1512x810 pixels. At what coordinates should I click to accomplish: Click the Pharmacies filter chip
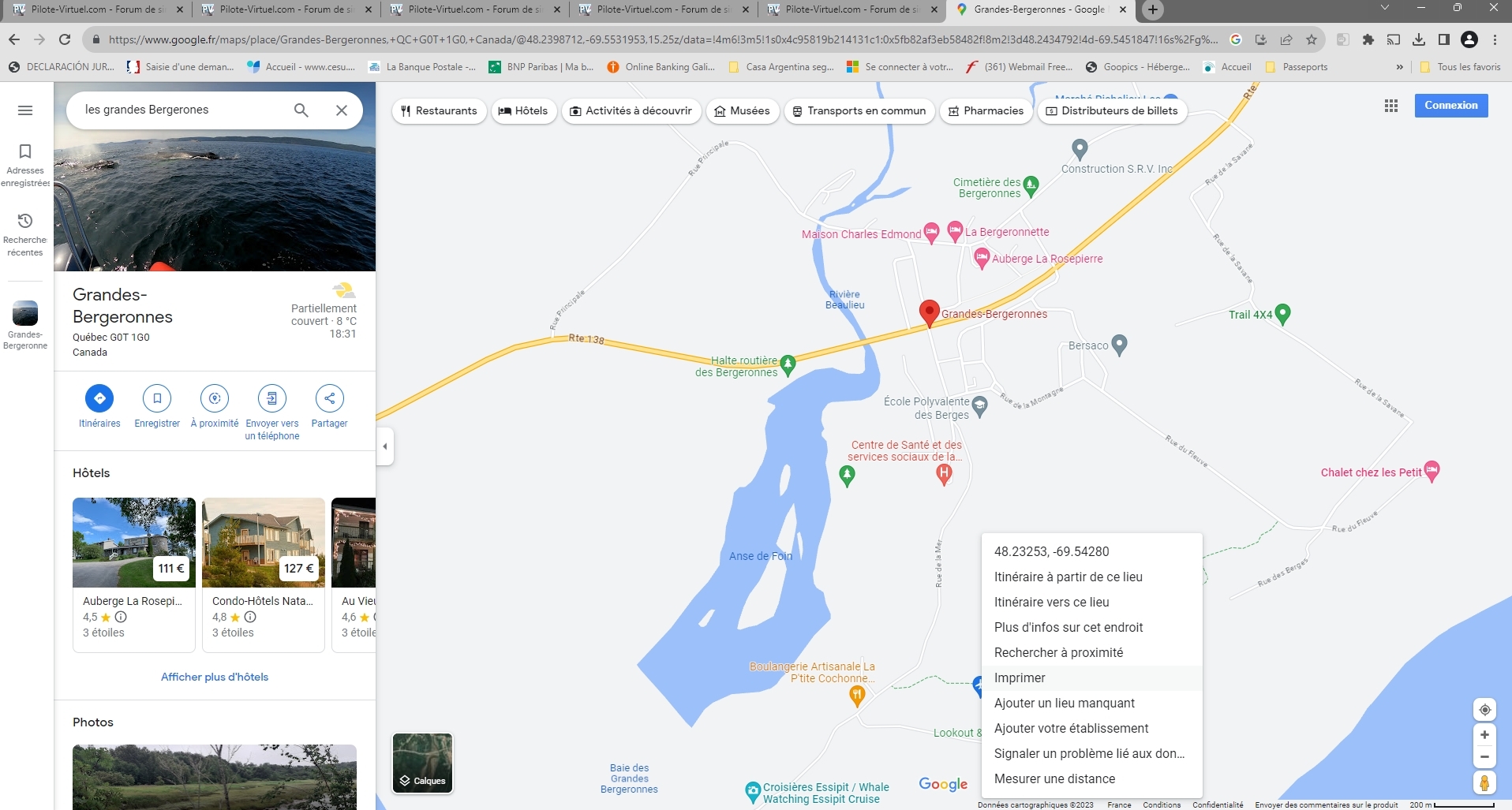coord(986,111)
